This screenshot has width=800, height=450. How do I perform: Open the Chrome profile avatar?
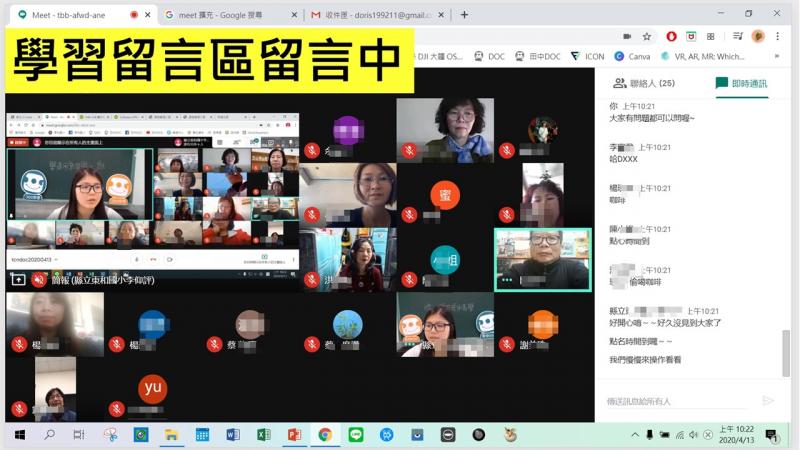click(x=758, y=36)
